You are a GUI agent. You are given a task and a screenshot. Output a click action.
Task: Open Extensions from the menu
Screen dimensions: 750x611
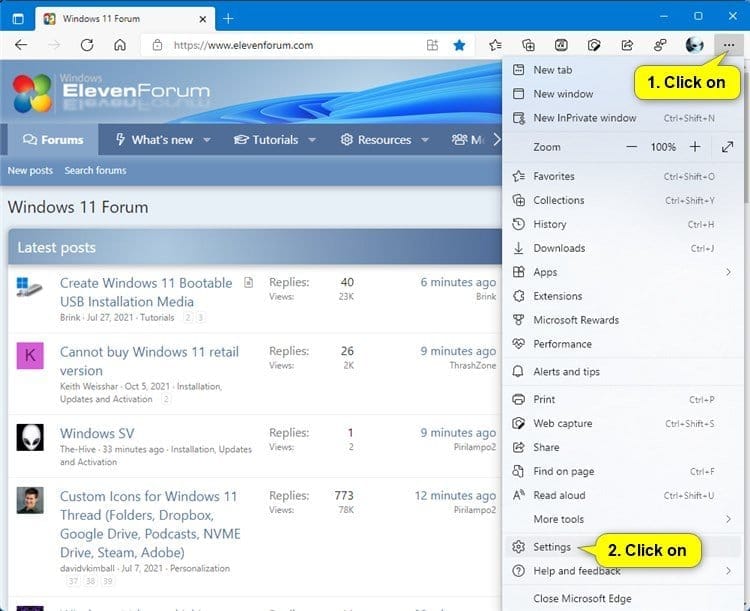point(623,296)
